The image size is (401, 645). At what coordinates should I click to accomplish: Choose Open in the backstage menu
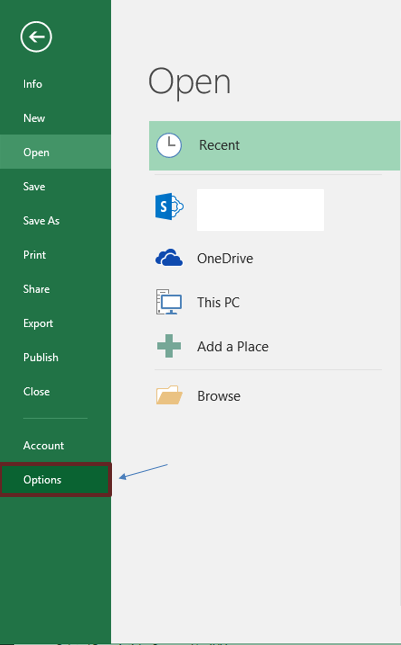56,152
